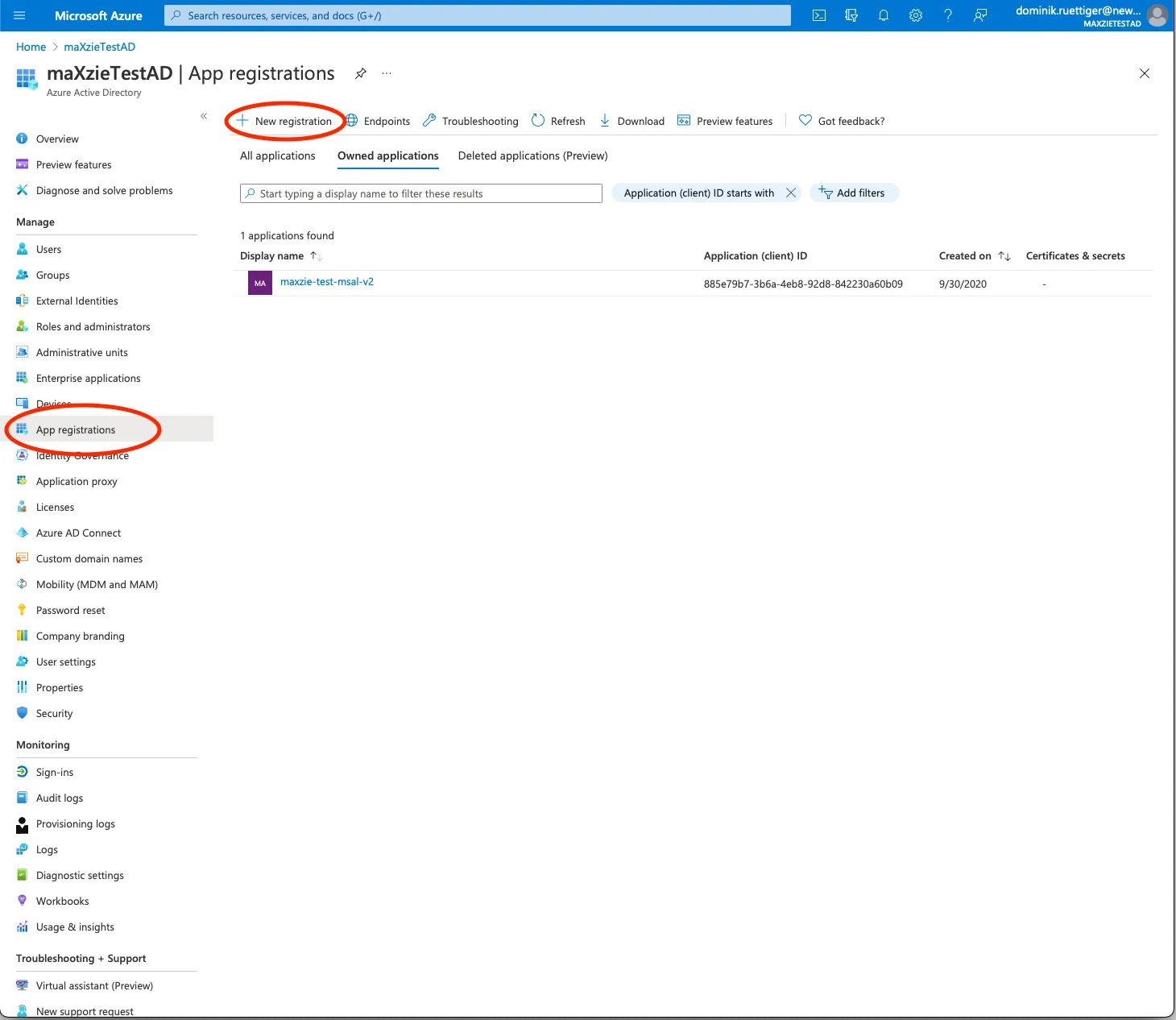Click the feedback icon in top bar
This screenshot has height=1020, width=1176.
click(x=980, y=15)
